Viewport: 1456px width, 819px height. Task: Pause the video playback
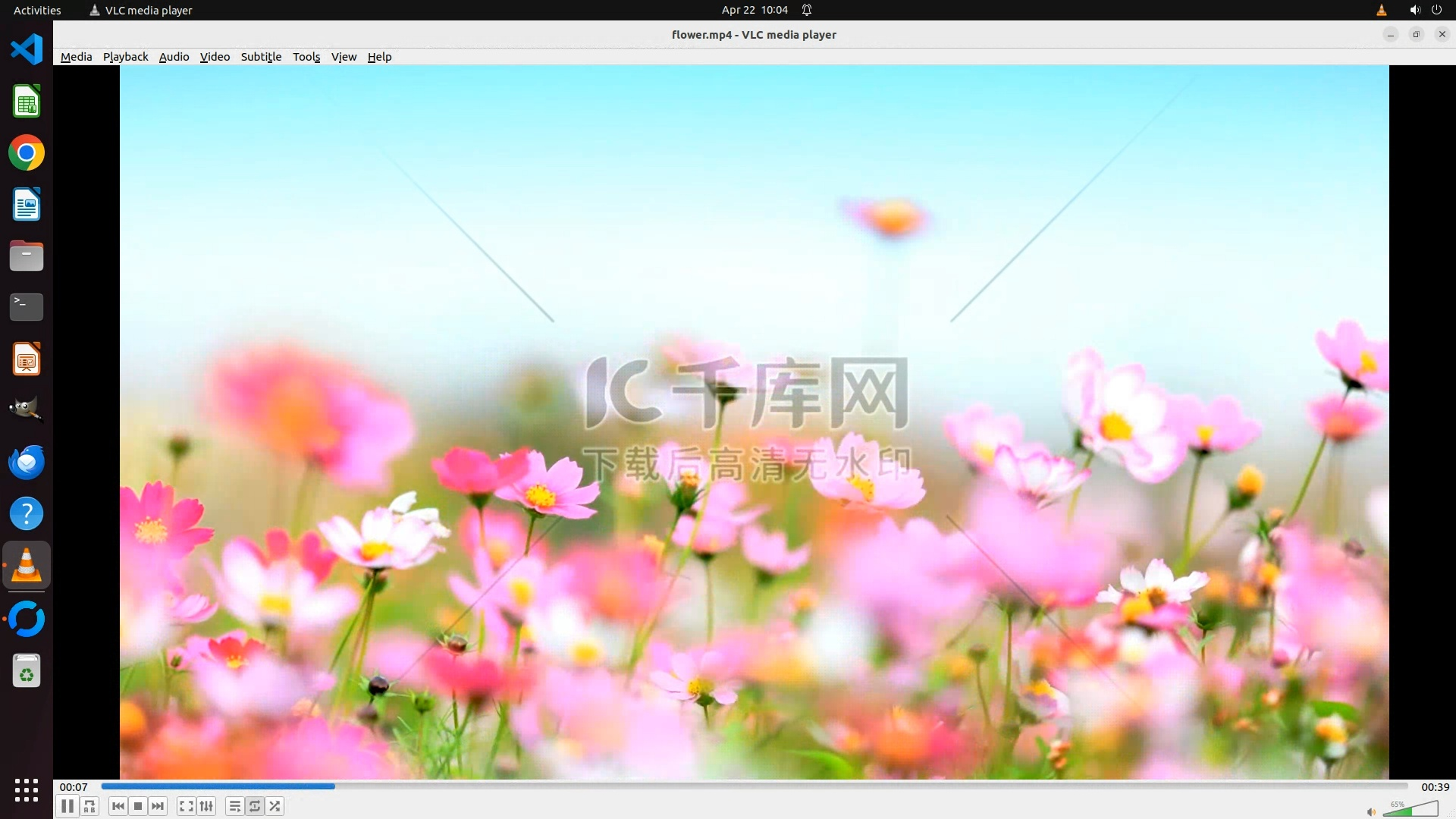coord(67,806)
